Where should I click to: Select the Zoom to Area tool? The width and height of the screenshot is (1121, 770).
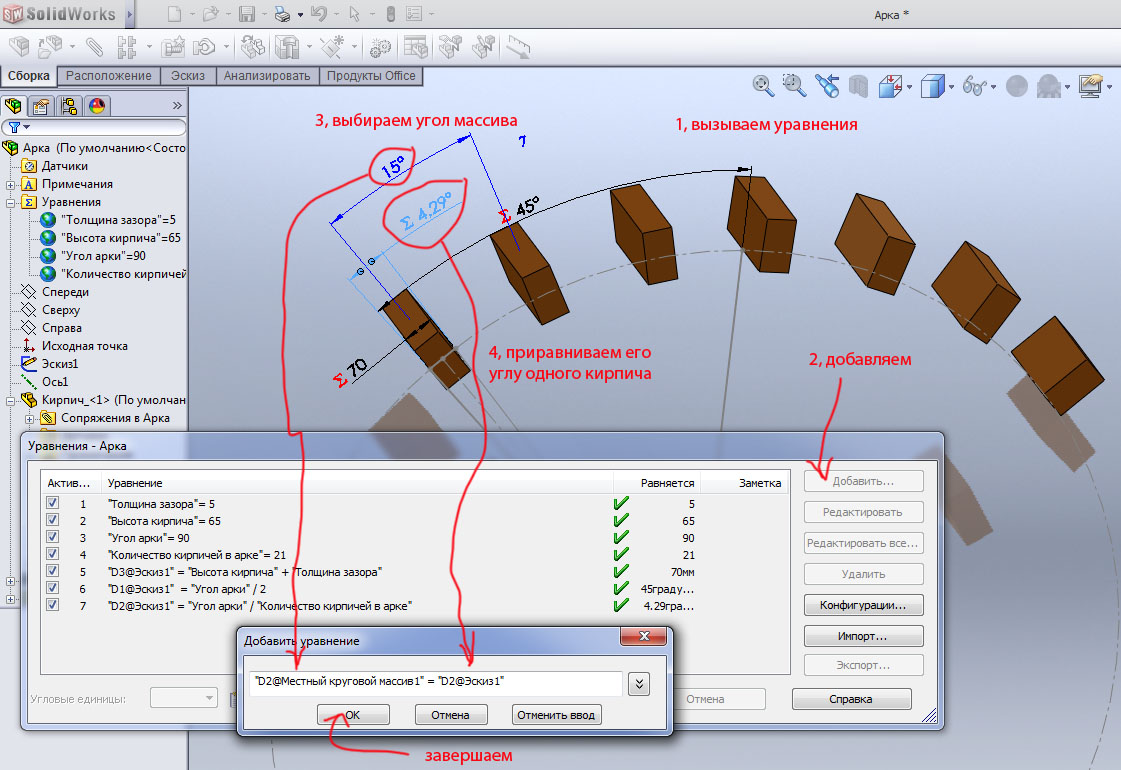coord(795,86)
